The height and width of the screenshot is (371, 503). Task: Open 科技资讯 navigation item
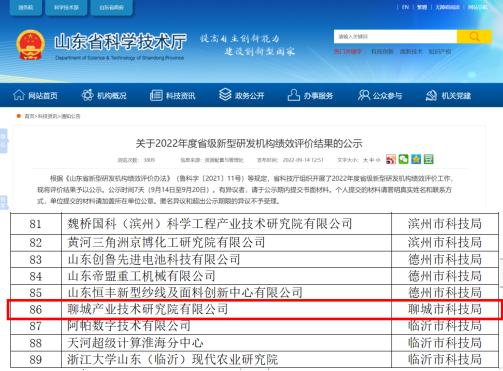coord(173,96)
